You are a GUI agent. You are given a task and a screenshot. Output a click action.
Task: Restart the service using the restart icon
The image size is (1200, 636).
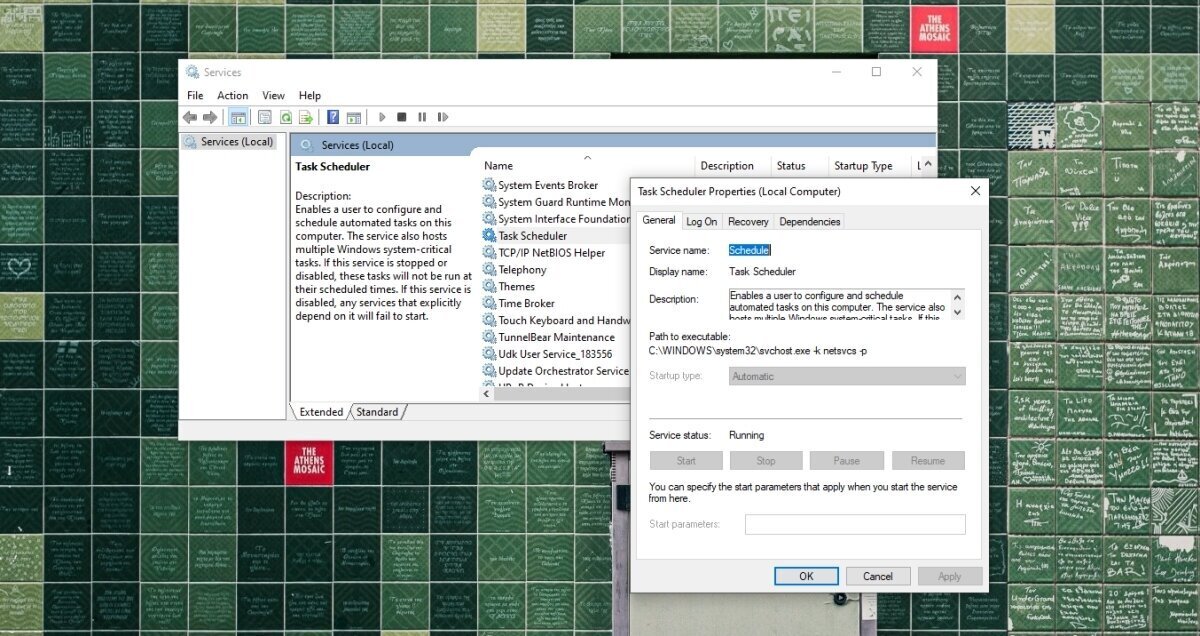(443, 117)
